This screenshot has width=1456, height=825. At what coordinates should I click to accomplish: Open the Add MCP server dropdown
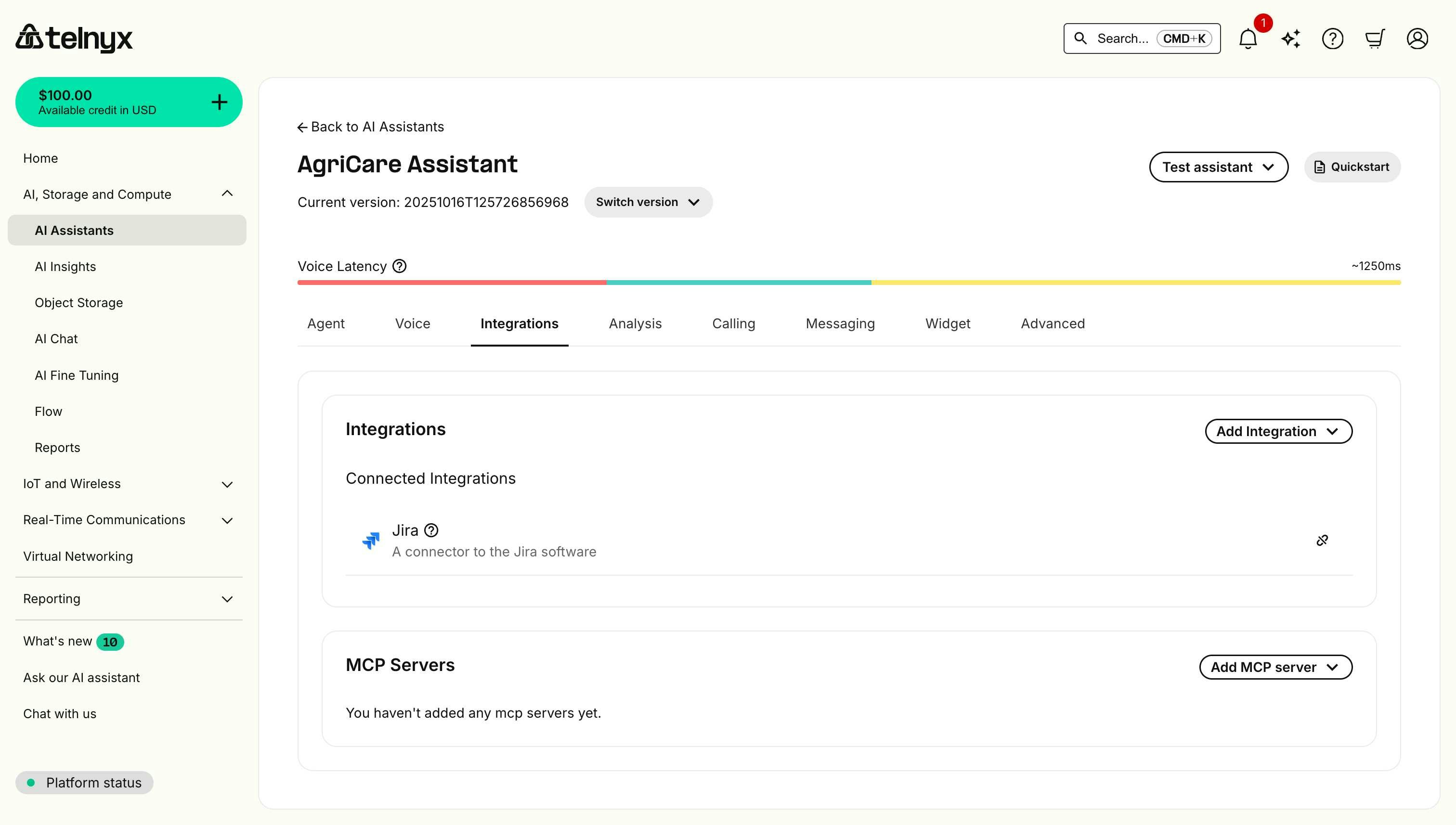pos(1276,667)
